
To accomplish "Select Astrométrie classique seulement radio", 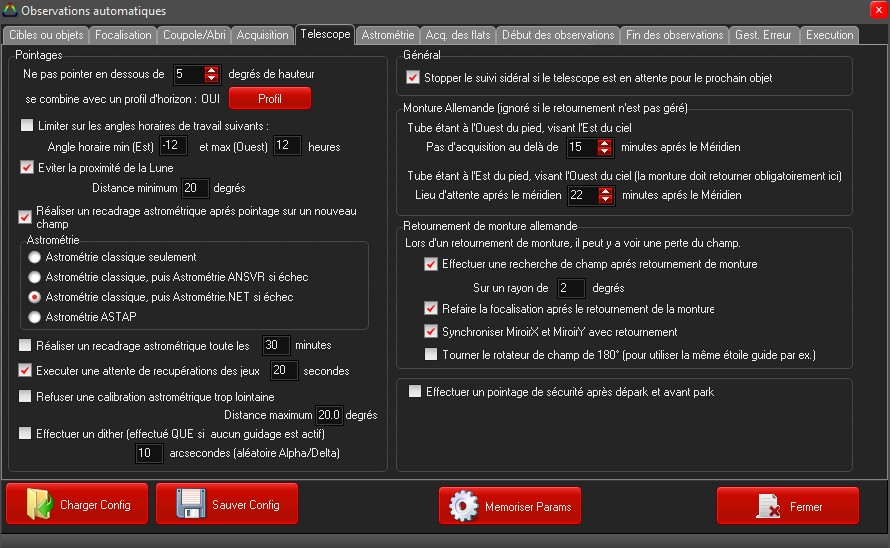I will click(x=35, y=257).
